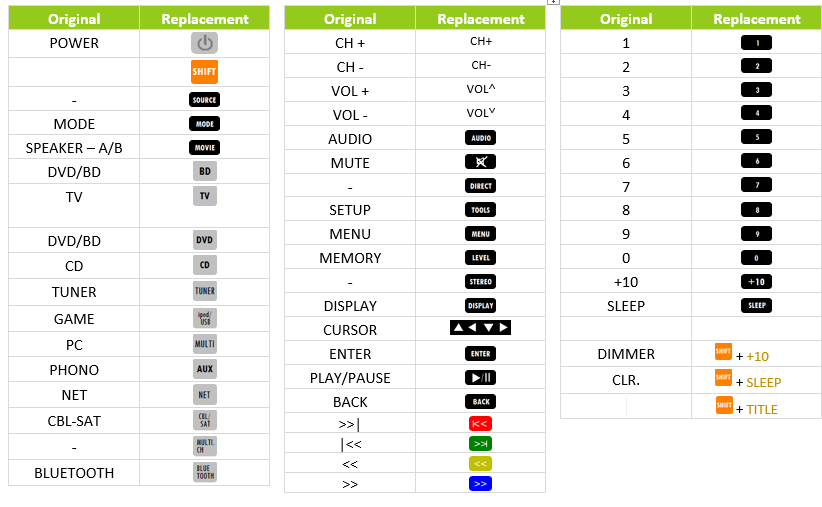The width and height of the screenshot is (822, 507).
Task: Click the orange +10 text link
Action: point(758,357)
